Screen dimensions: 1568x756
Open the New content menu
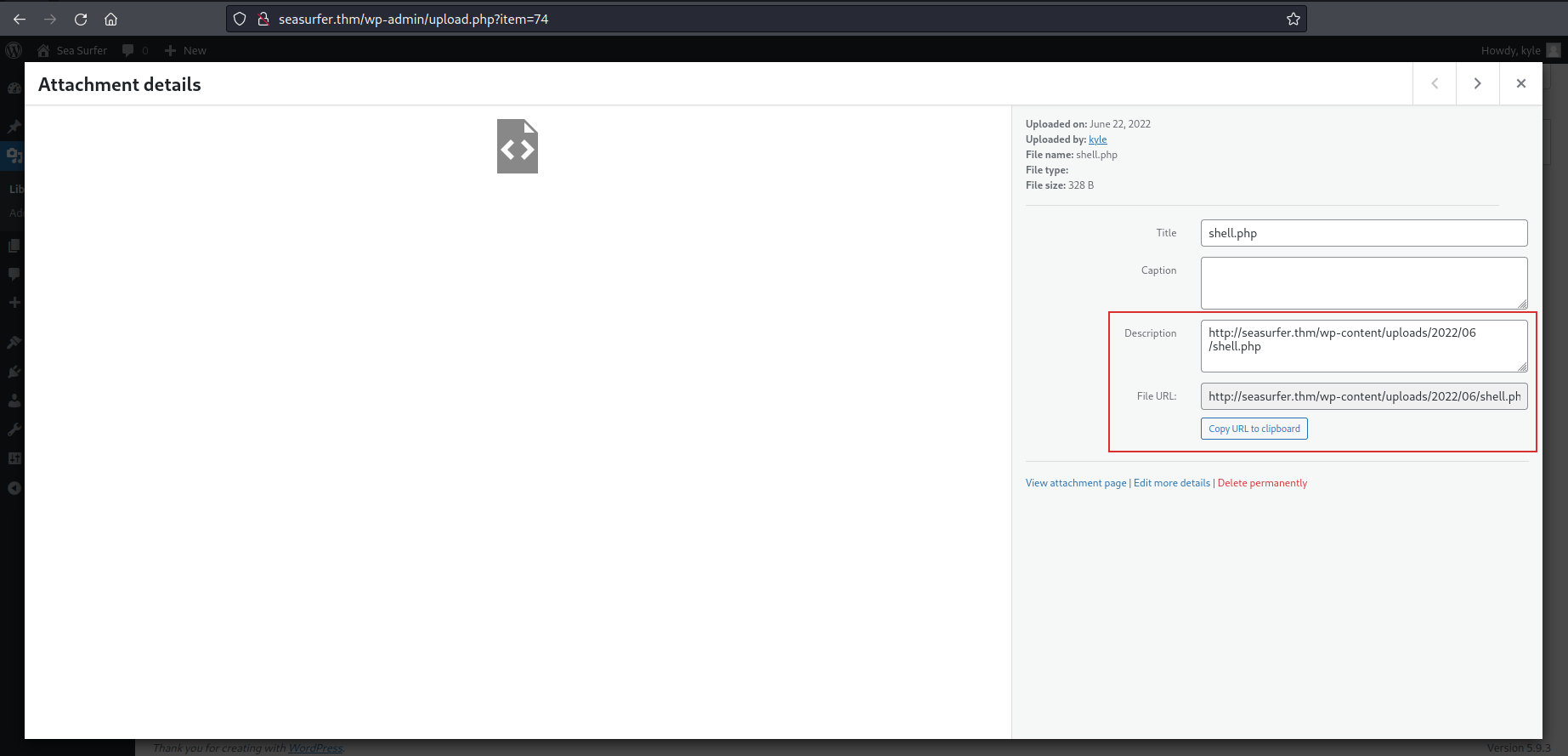click(185, 50)
